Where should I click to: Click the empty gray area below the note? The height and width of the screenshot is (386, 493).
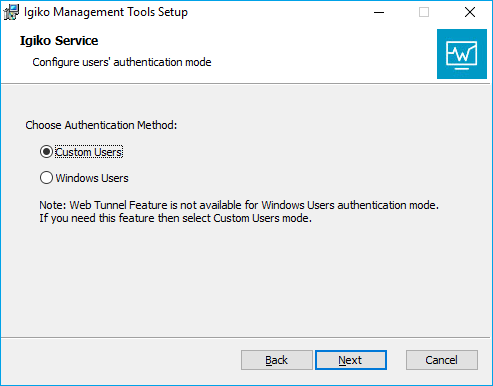point(247,280)
